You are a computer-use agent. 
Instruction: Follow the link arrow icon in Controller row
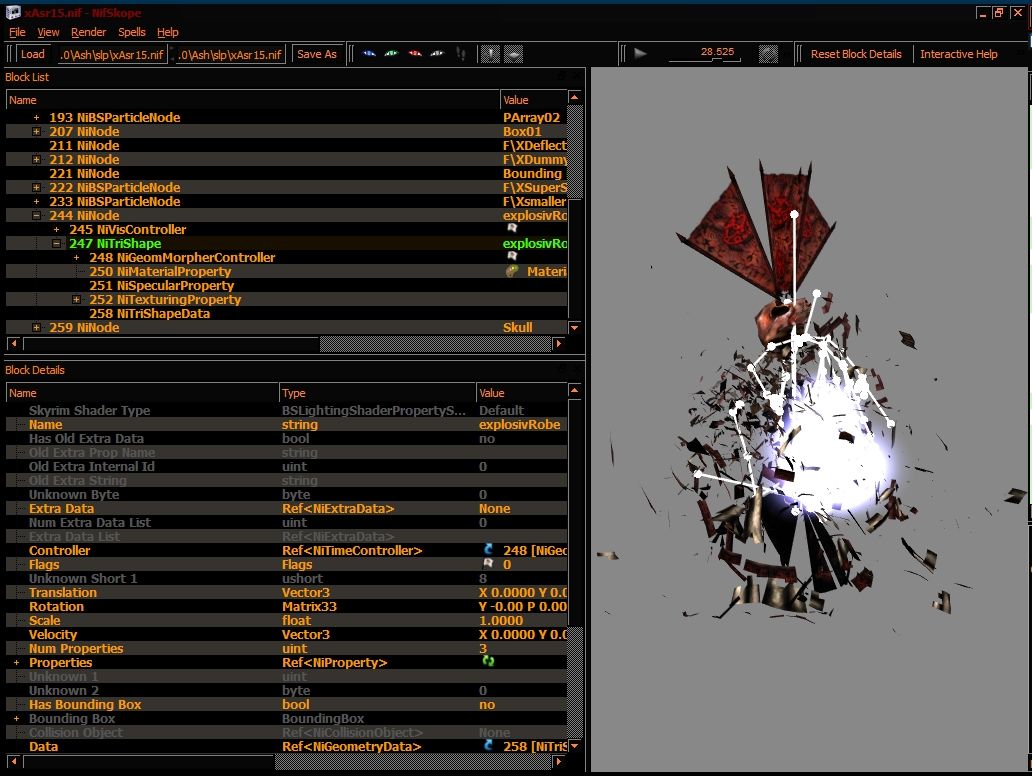click(x=488, y=550)
